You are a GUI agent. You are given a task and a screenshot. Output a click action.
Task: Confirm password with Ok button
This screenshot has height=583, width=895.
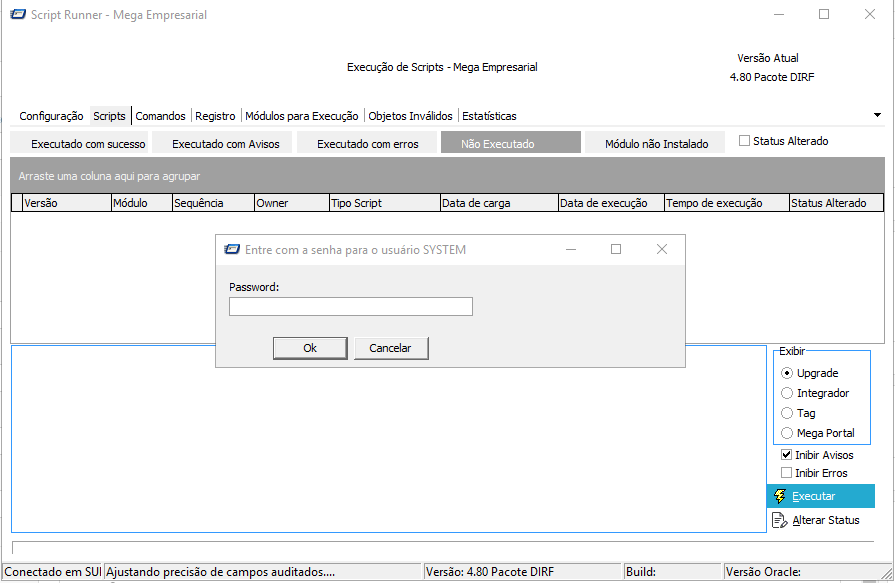click(x=310, y=348)
